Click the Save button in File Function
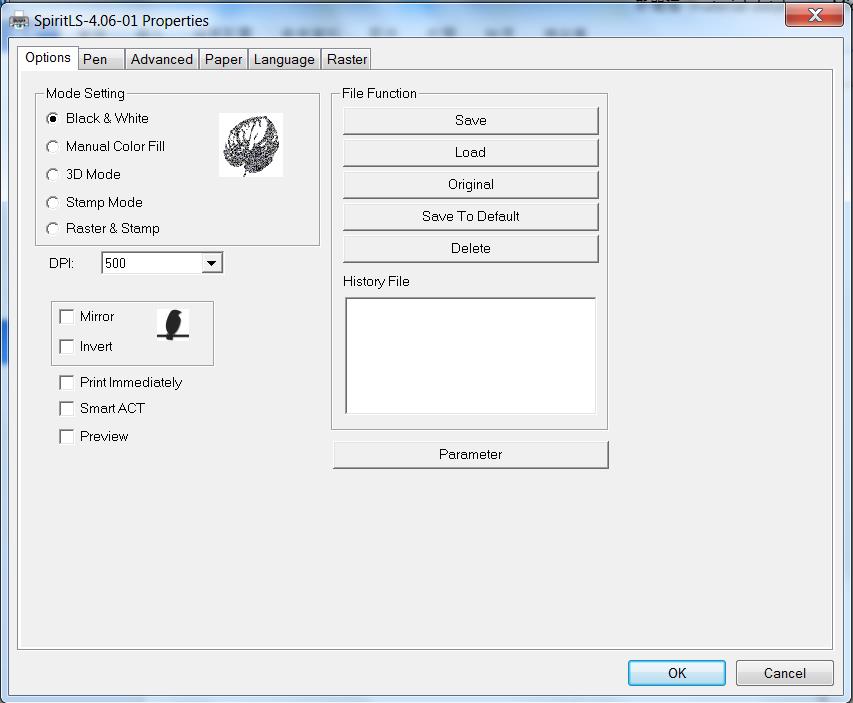Viewport: 853px width, 703px height. click(470, 120)
